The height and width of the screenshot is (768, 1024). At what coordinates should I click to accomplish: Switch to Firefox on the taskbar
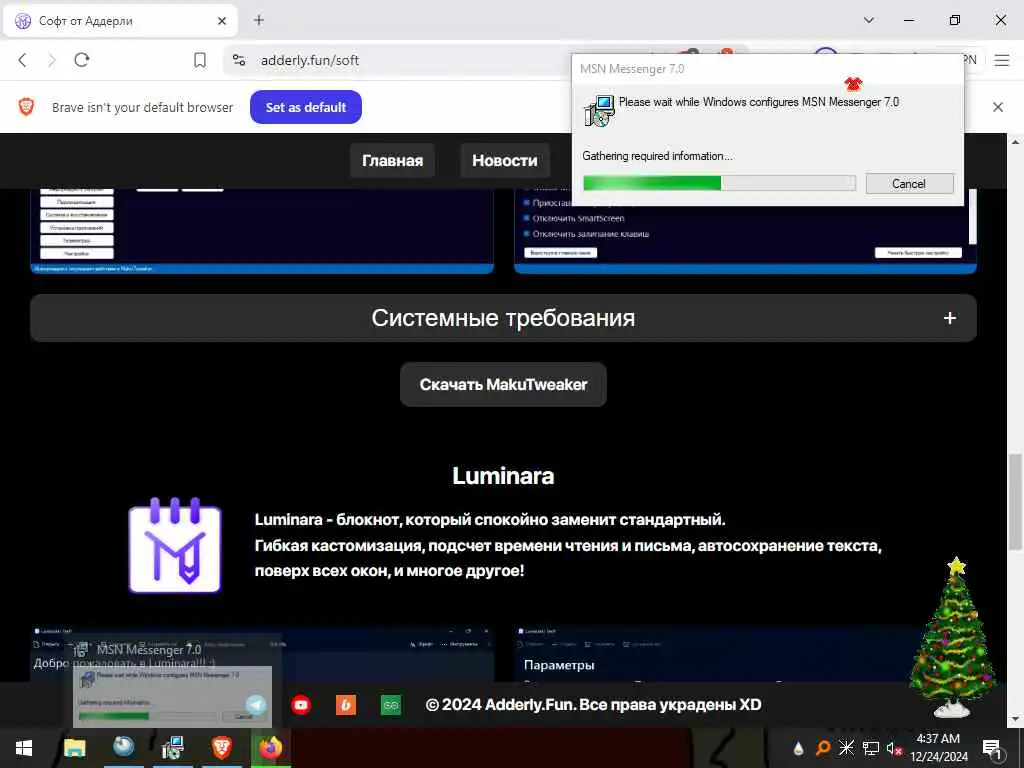click(x=270, y=748)
